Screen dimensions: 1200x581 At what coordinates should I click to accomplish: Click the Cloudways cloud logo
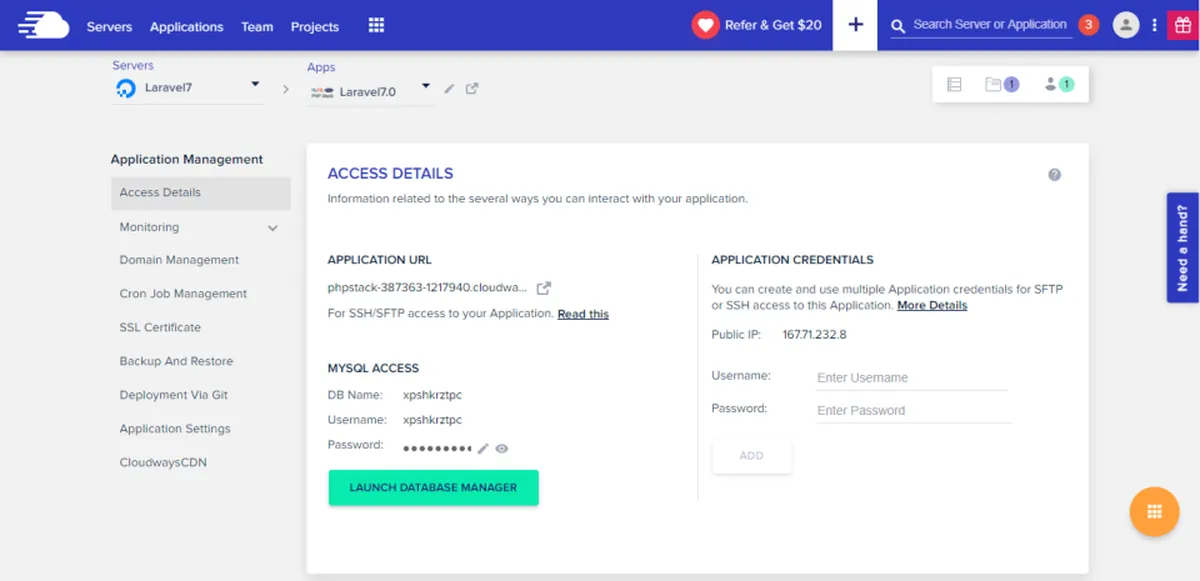point(43,25)
